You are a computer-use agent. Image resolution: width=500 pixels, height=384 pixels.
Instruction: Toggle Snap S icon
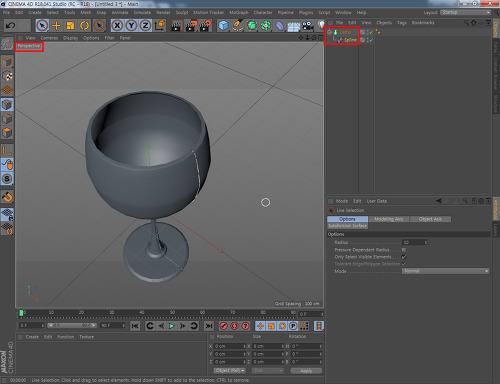point(7,179)
